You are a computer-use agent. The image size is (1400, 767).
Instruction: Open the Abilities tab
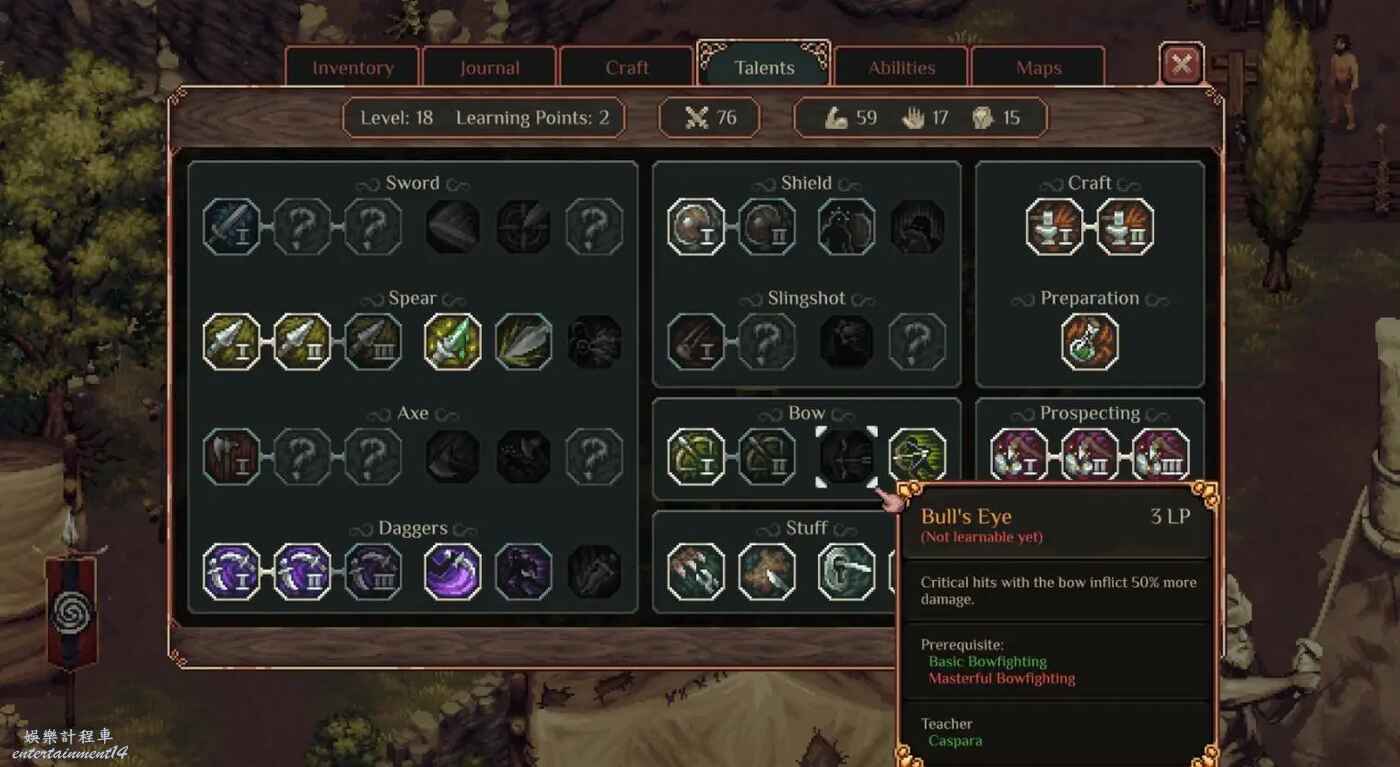902,68
